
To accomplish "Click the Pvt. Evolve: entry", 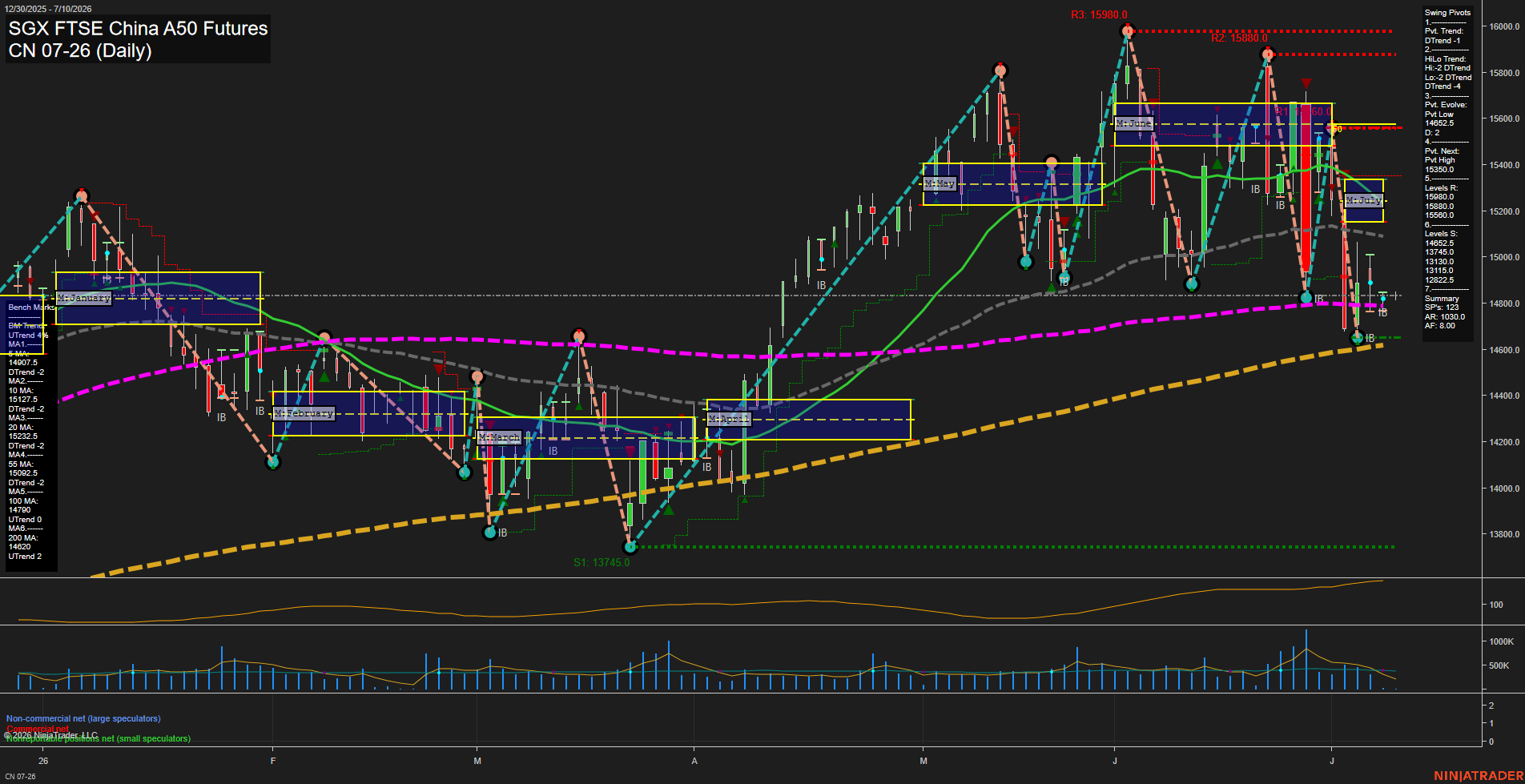I will pyautogui.click(x=1446, y=105).
